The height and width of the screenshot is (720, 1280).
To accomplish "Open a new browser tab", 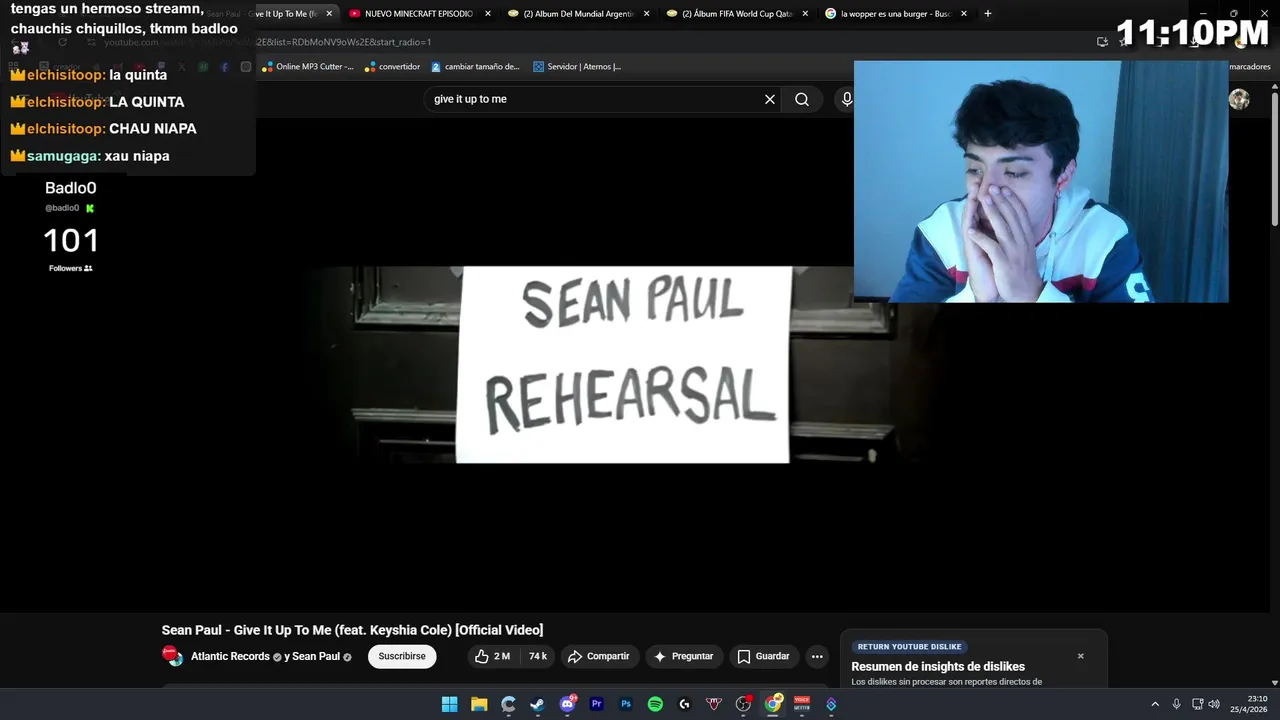I will tap(987, 14).
